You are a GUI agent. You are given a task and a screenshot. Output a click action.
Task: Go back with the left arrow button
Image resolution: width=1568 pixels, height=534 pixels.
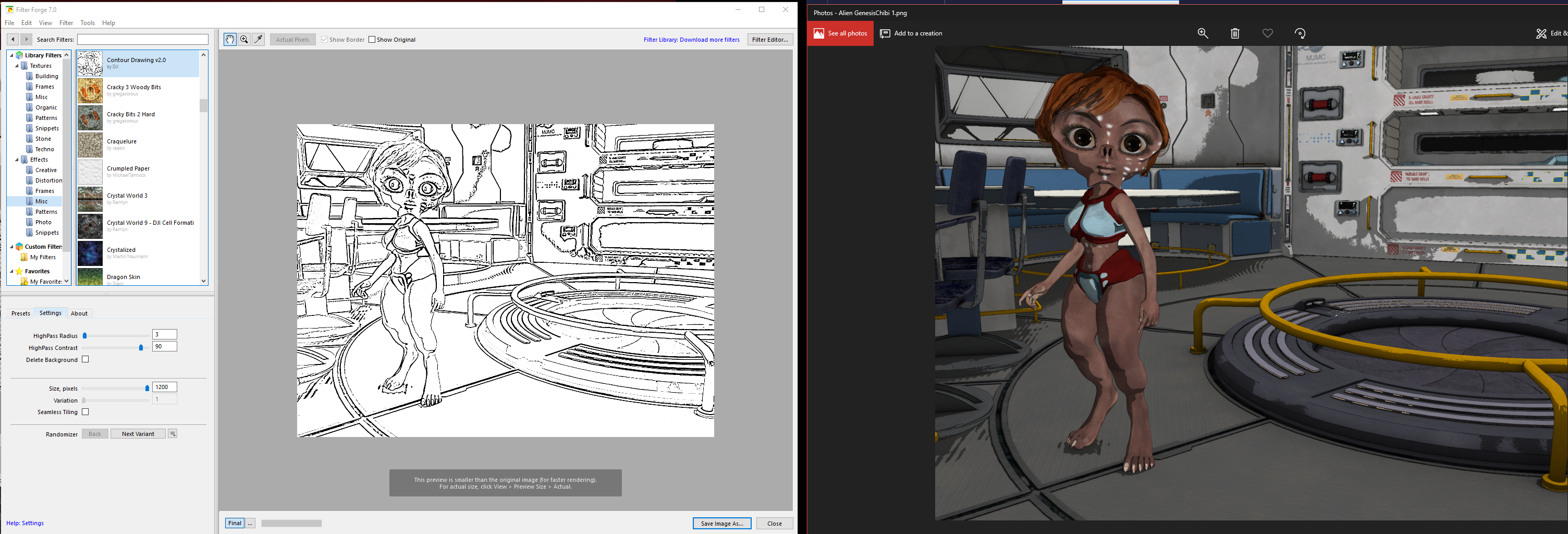(13, 40)
